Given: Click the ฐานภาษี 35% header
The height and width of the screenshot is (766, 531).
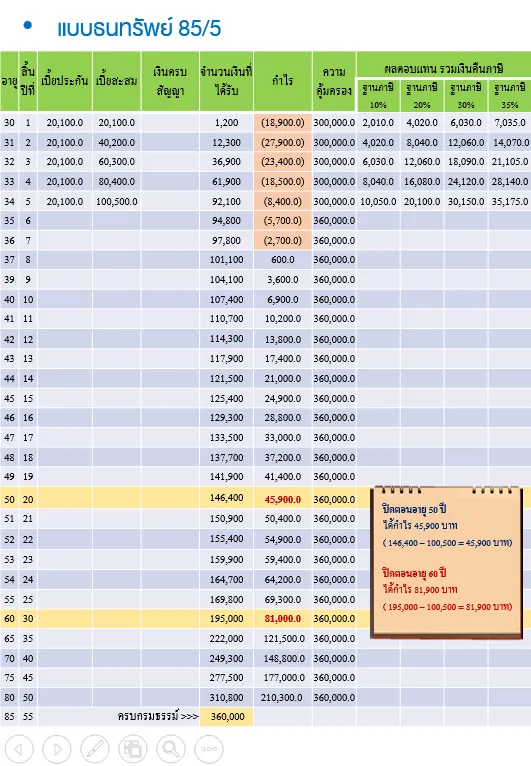Looking at the screenshot, I should pyautogui.click(x=510, y=95).
